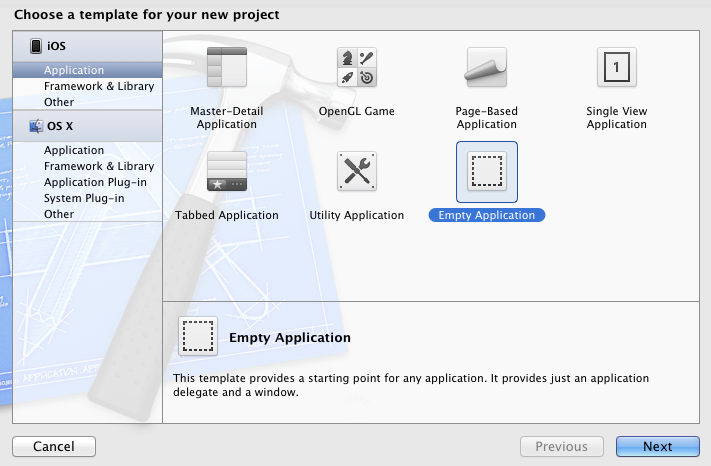This screenshot has width=711, height=466.
Task: Choose the OpenGL Game template icon
Action: (357, 67)
